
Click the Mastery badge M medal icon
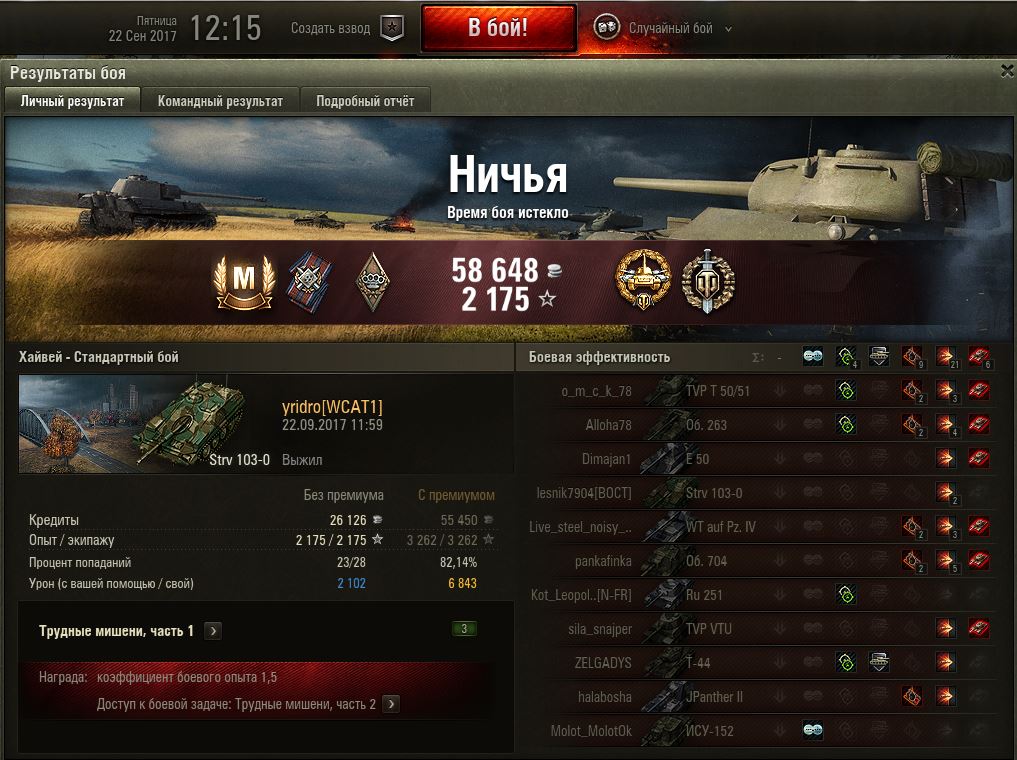pyautogui.click(x=245, y=283)
